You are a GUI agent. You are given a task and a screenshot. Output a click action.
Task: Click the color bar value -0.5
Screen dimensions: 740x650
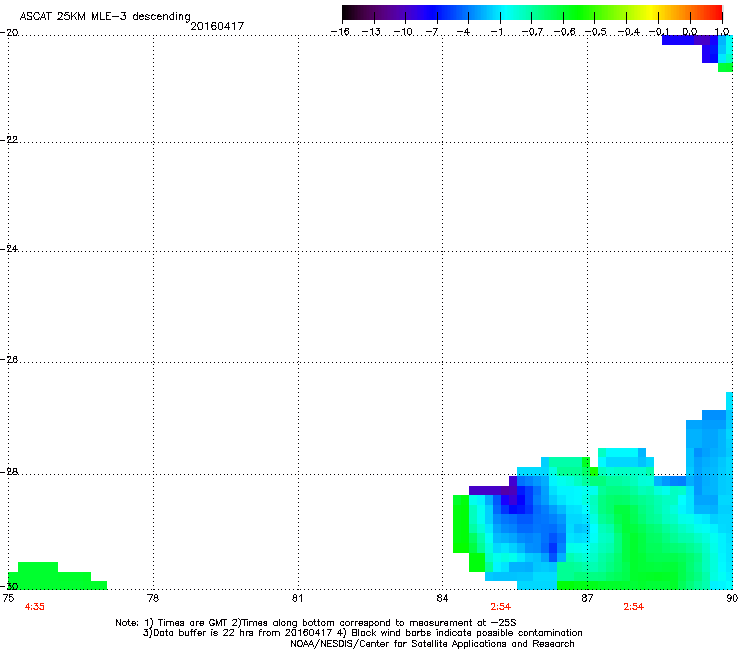(x=596, y=32)
